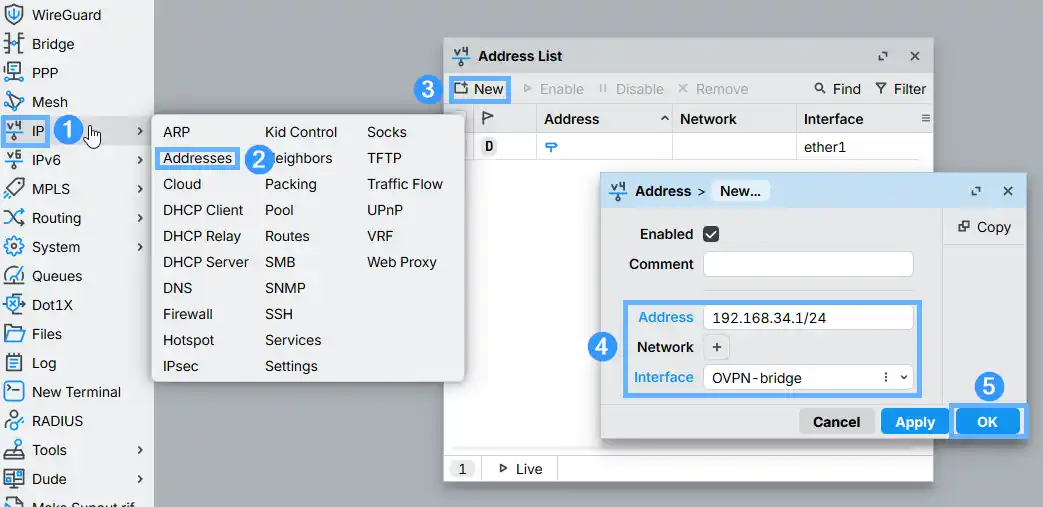Image resolution: width=1043 pixels, height=507 pixels.
Task: Select Addresses in IP submenu
Action: click(198, 158)
